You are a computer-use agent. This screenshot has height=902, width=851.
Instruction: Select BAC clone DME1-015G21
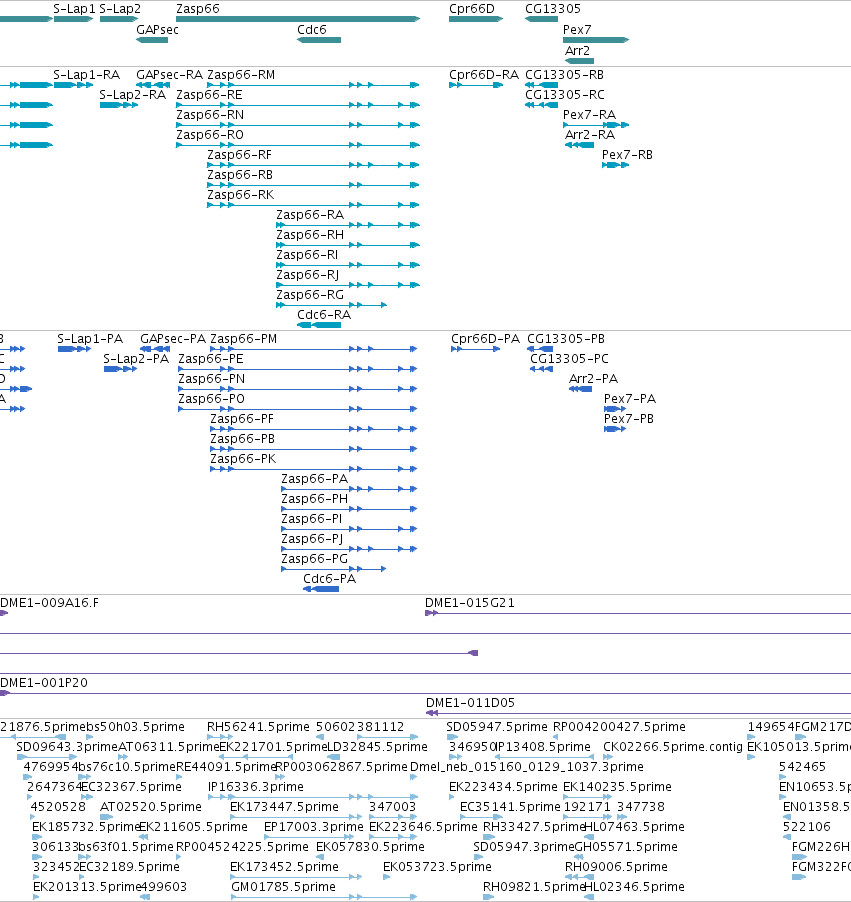(470, 603)
